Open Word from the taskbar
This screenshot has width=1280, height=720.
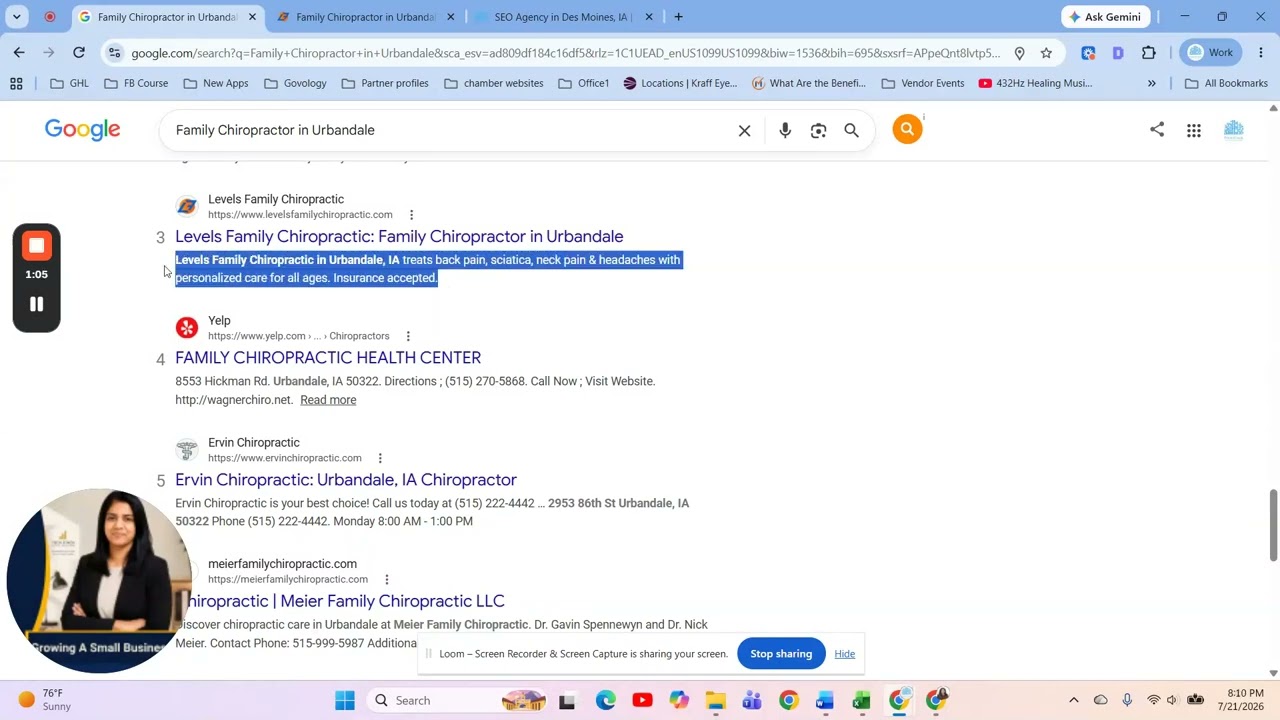pyautogui.click(x=825, y=700)
